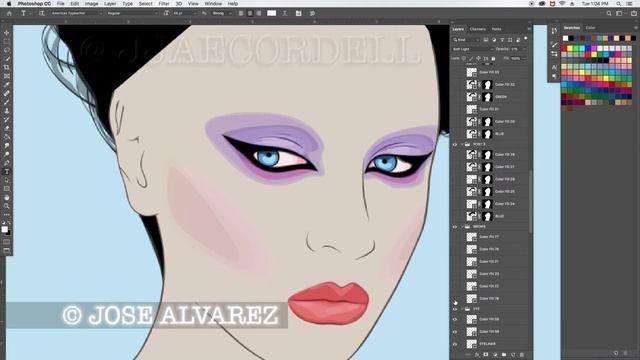The width and height of the screenshot is (640, 360).
Task: Click the Home icon in options bar
Action: 9,13
